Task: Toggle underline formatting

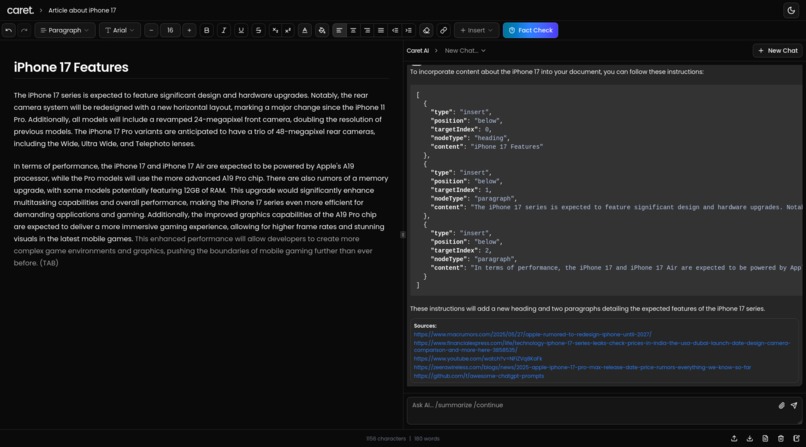Action: click(241, 30)
